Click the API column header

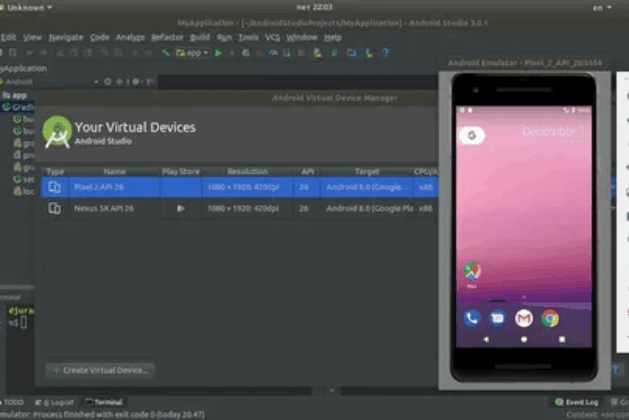pyautogui.click(x=307, y=171)
